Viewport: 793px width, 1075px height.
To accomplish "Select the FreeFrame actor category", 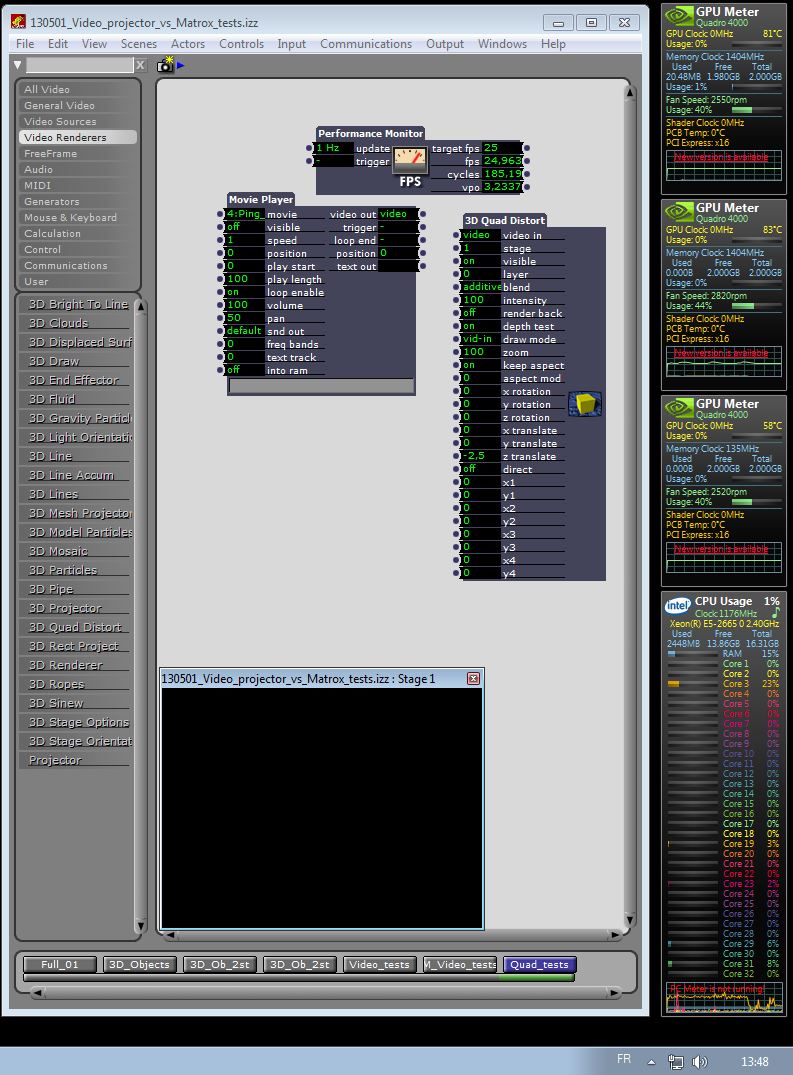I will (77, 154).
